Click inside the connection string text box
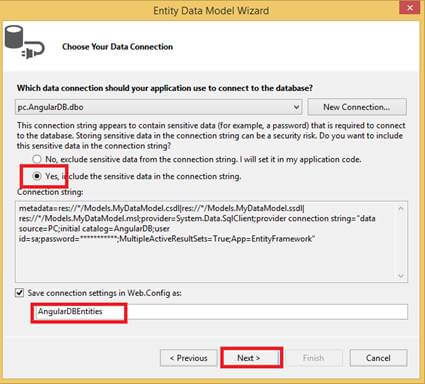 (x=205, y=241)
